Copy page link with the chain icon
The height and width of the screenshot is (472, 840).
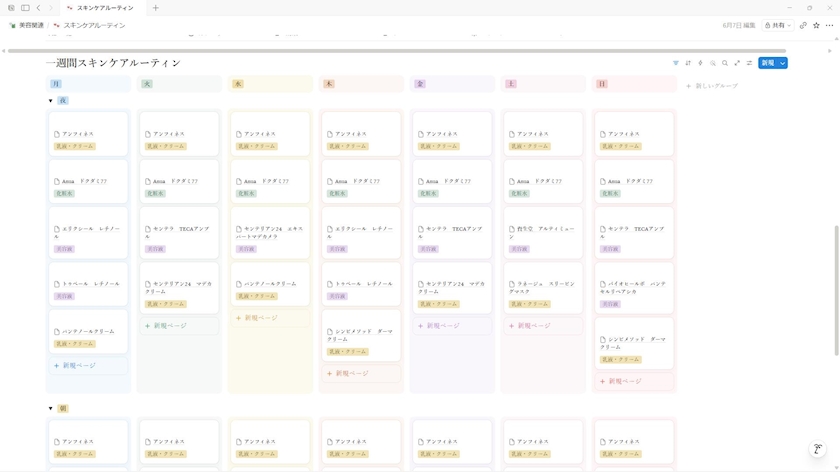click(x=803, y=25)
